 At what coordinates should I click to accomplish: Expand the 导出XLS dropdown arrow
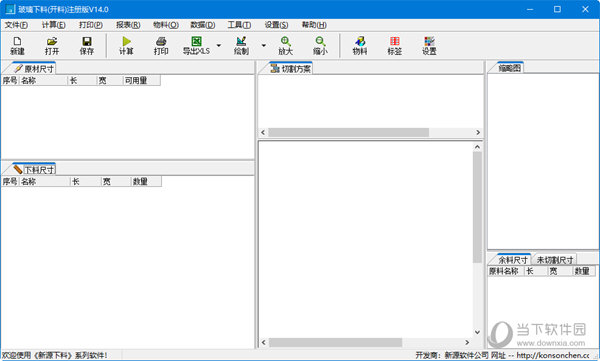point(219,45)
